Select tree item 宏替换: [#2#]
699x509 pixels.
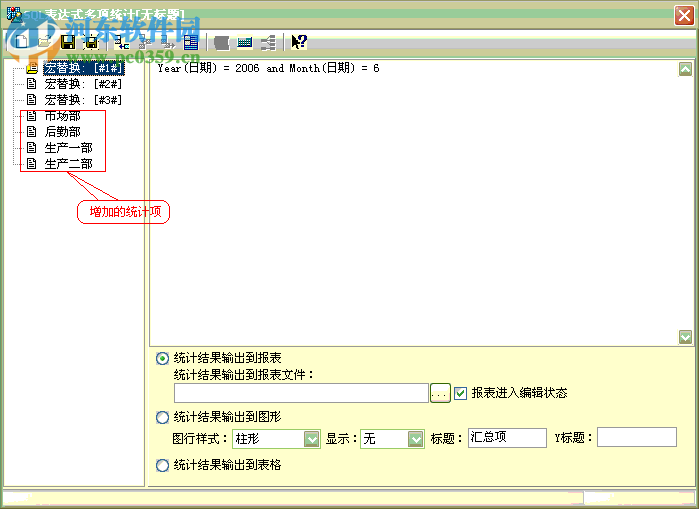pyautogui.click(x=83, y=84)
